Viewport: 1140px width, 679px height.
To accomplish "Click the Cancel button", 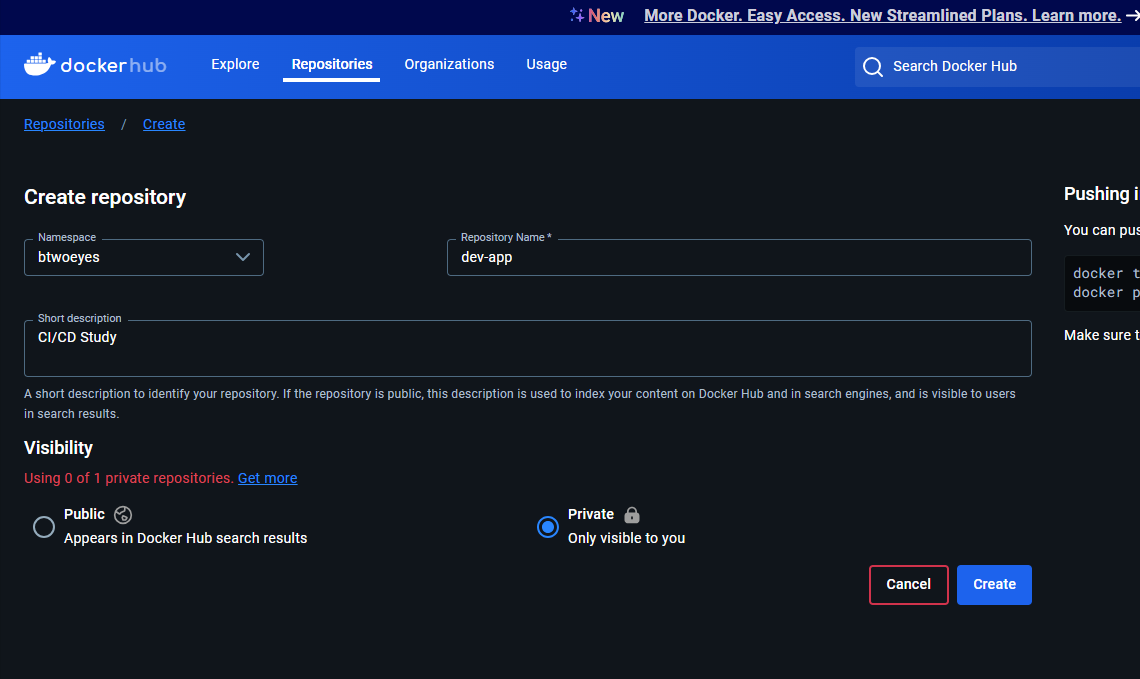I will [x=908, y=584].
